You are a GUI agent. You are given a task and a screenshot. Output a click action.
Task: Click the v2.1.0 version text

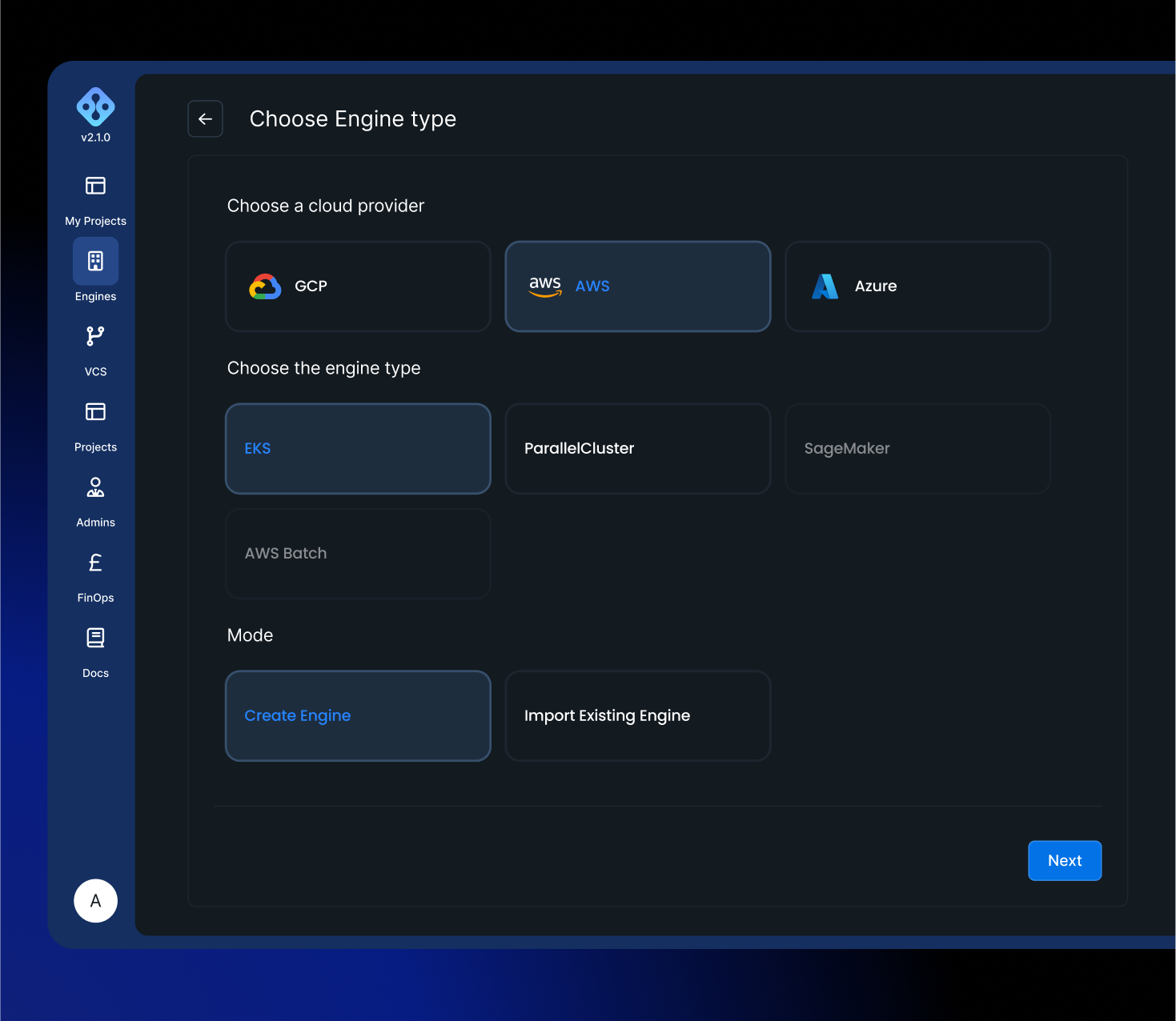pos(95,138)
